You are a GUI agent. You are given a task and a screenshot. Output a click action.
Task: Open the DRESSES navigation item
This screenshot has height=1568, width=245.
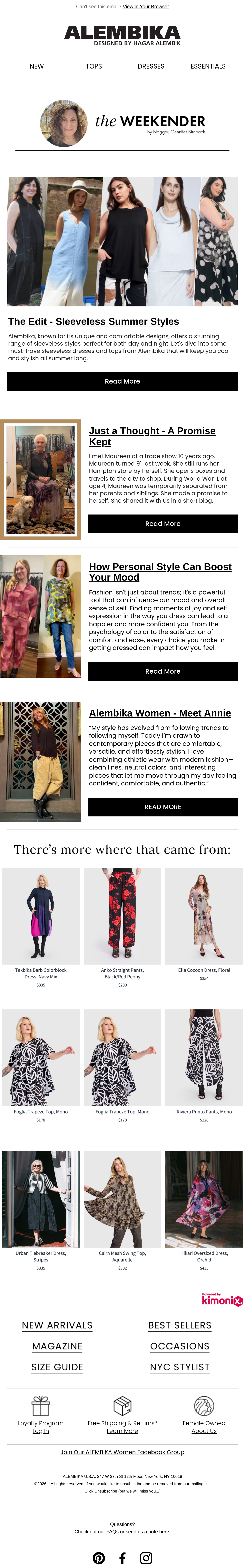[151, 66]
